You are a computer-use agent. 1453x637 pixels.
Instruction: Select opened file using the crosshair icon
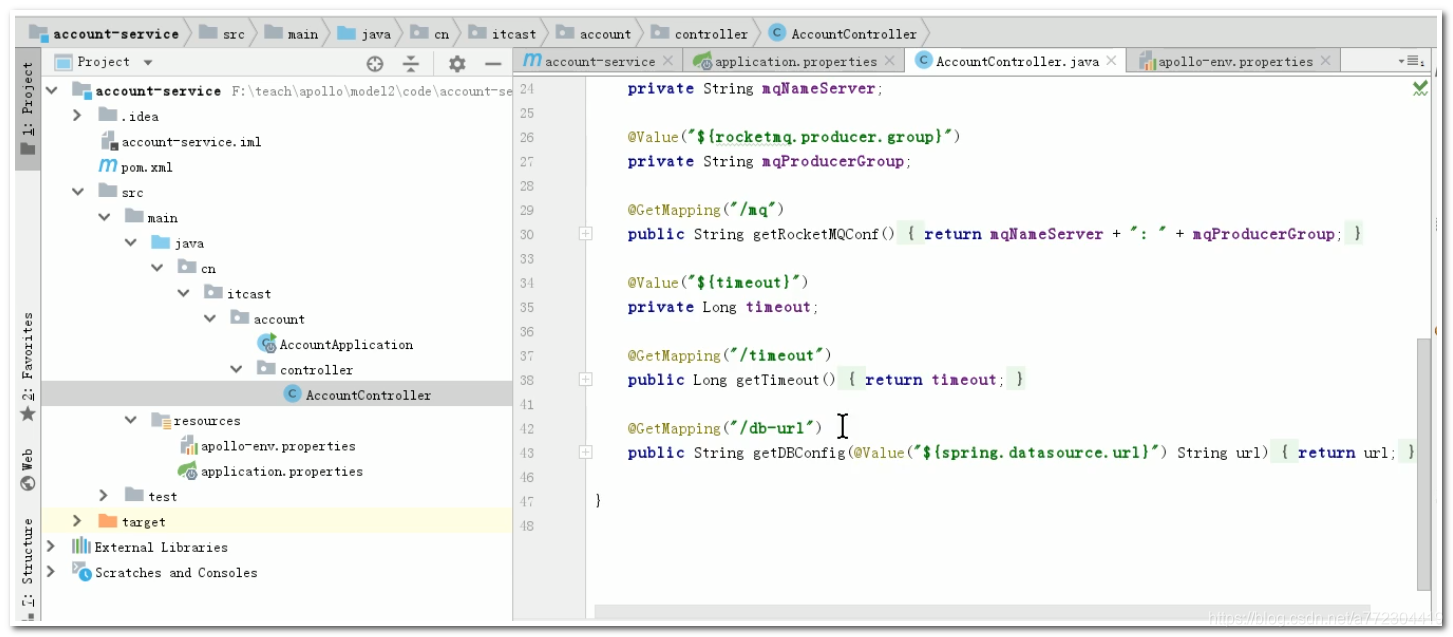(x=373, y=62)
